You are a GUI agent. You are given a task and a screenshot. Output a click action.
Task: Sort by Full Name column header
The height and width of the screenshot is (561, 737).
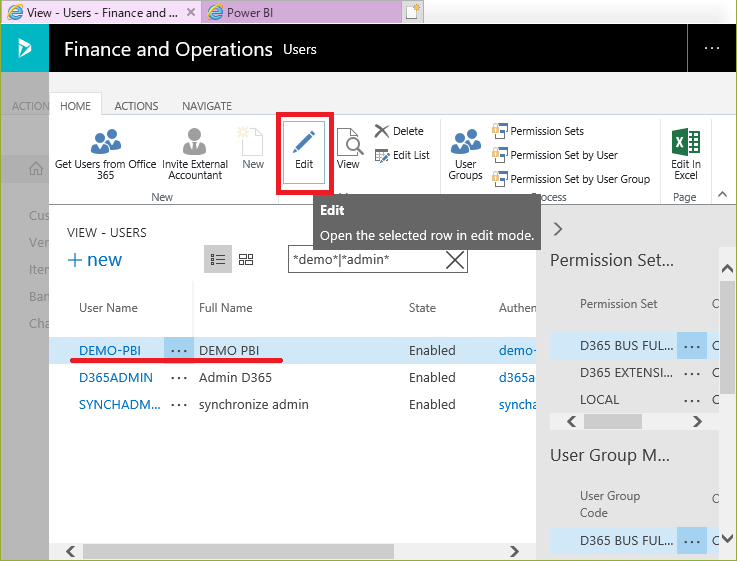pyautogui.click(x=226, y=308)
